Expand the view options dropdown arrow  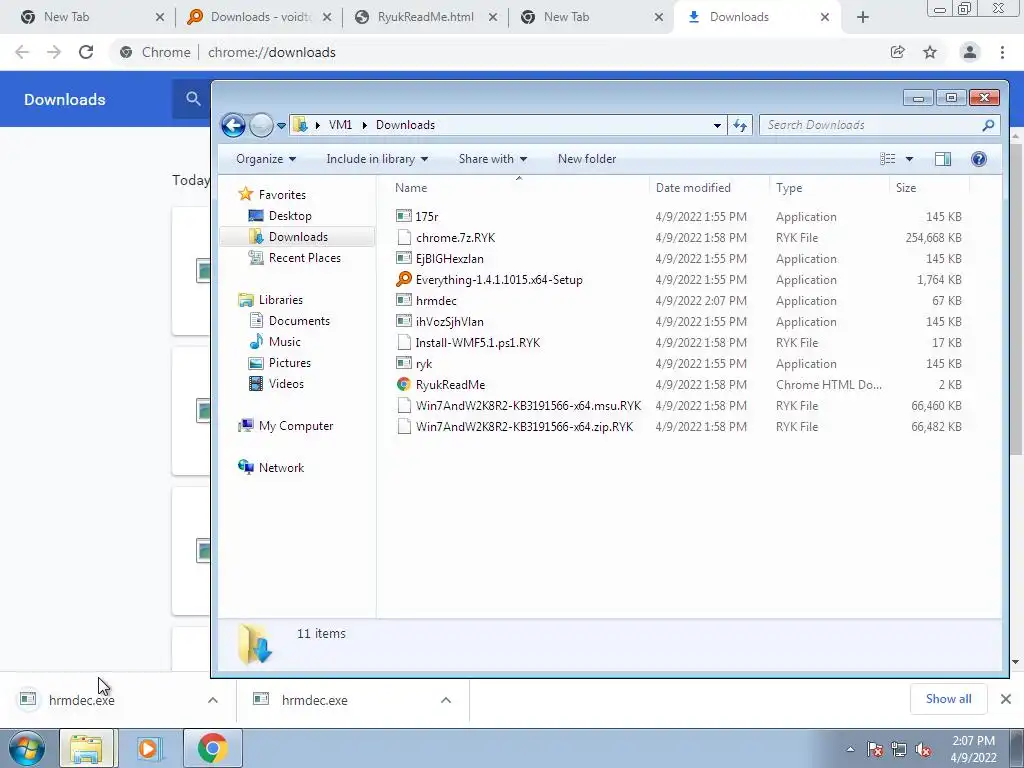coord(909,159)
